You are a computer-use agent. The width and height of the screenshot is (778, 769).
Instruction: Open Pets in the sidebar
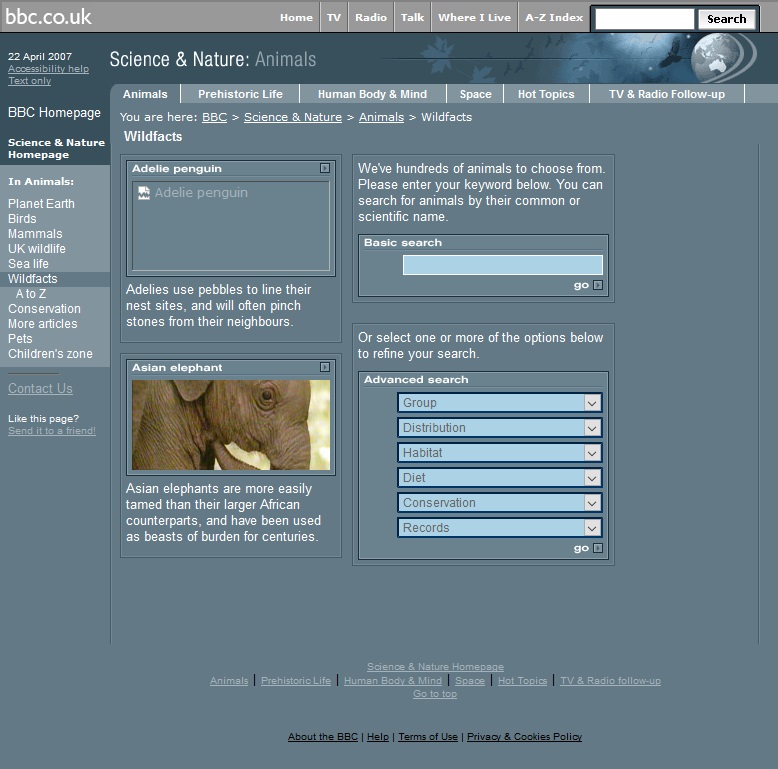click(20, 338)
